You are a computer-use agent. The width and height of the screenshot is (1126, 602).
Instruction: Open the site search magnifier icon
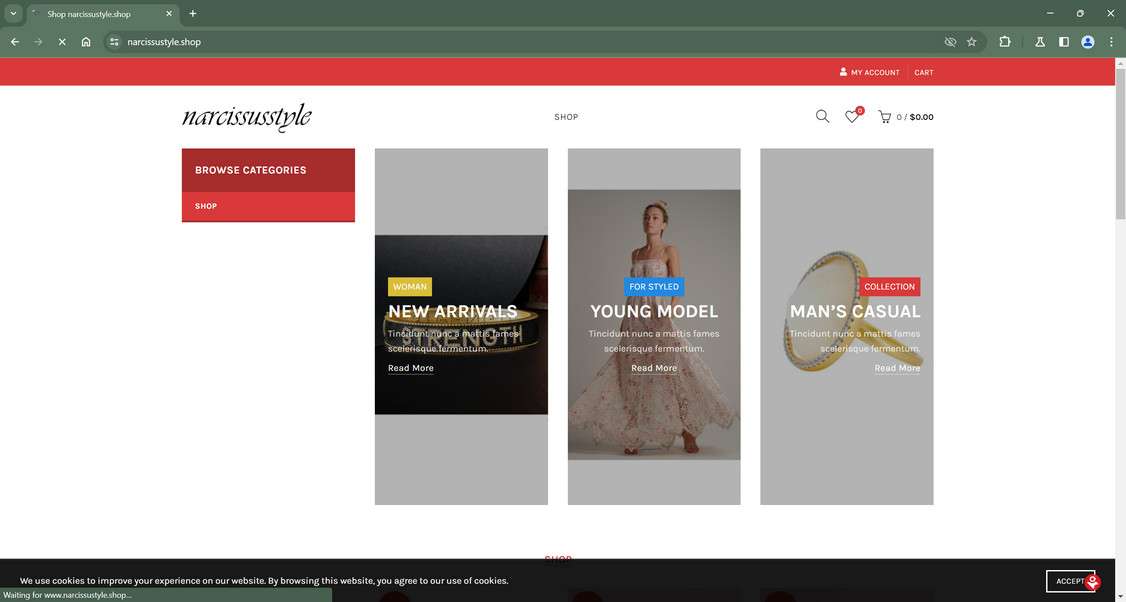pyautogui.click(x=822, y=116)
